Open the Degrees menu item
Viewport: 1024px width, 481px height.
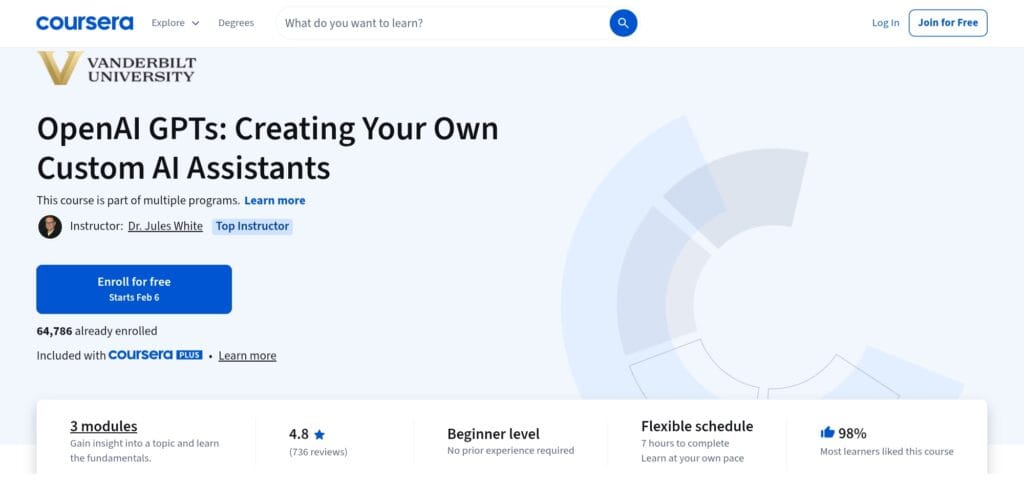(236, 23)
